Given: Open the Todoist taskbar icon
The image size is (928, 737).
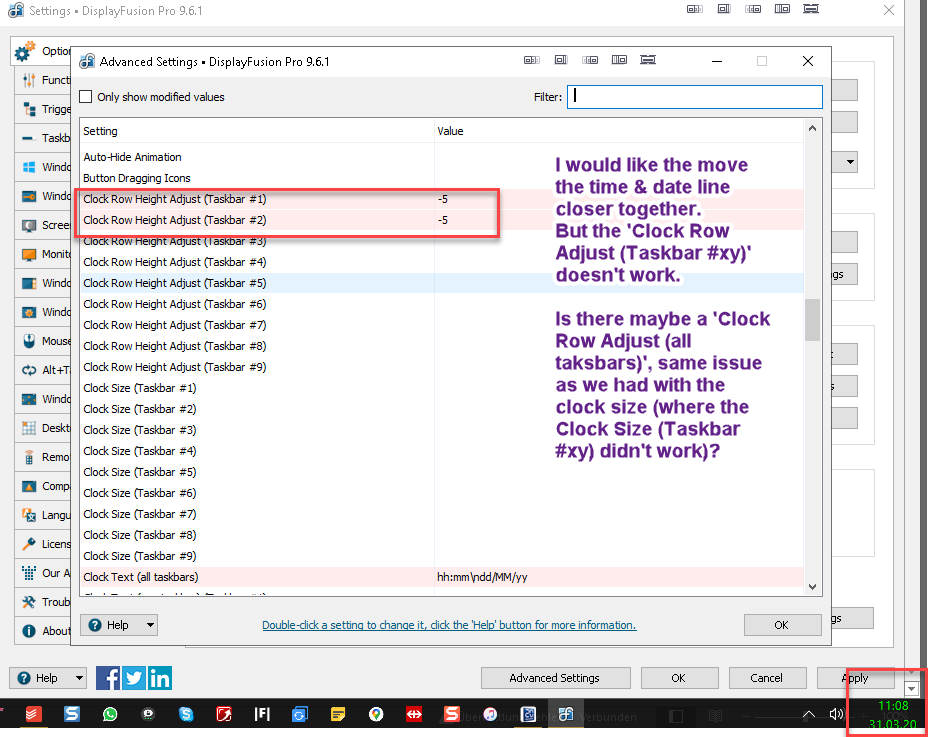Looking at the screenshot, I should point(33,715).
